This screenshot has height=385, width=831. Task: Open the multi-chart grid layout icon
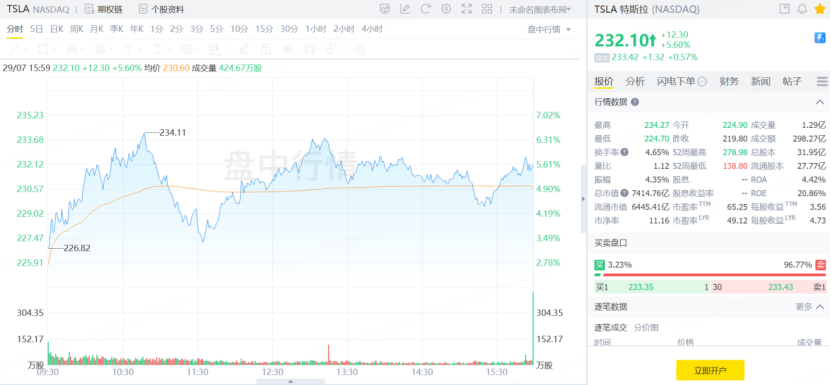pos(487,8)
